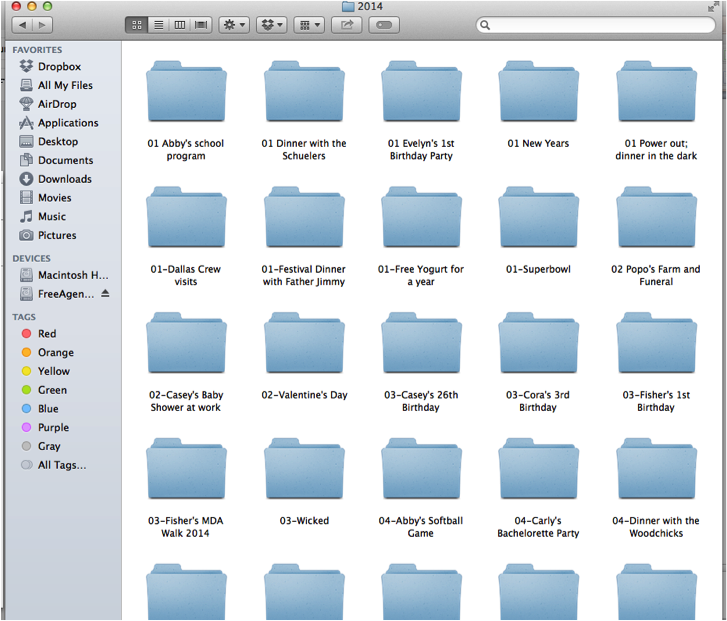Viewport: 727px width, 621px height.
Task: Click the Share toolbar button
Action: [347, 25]
